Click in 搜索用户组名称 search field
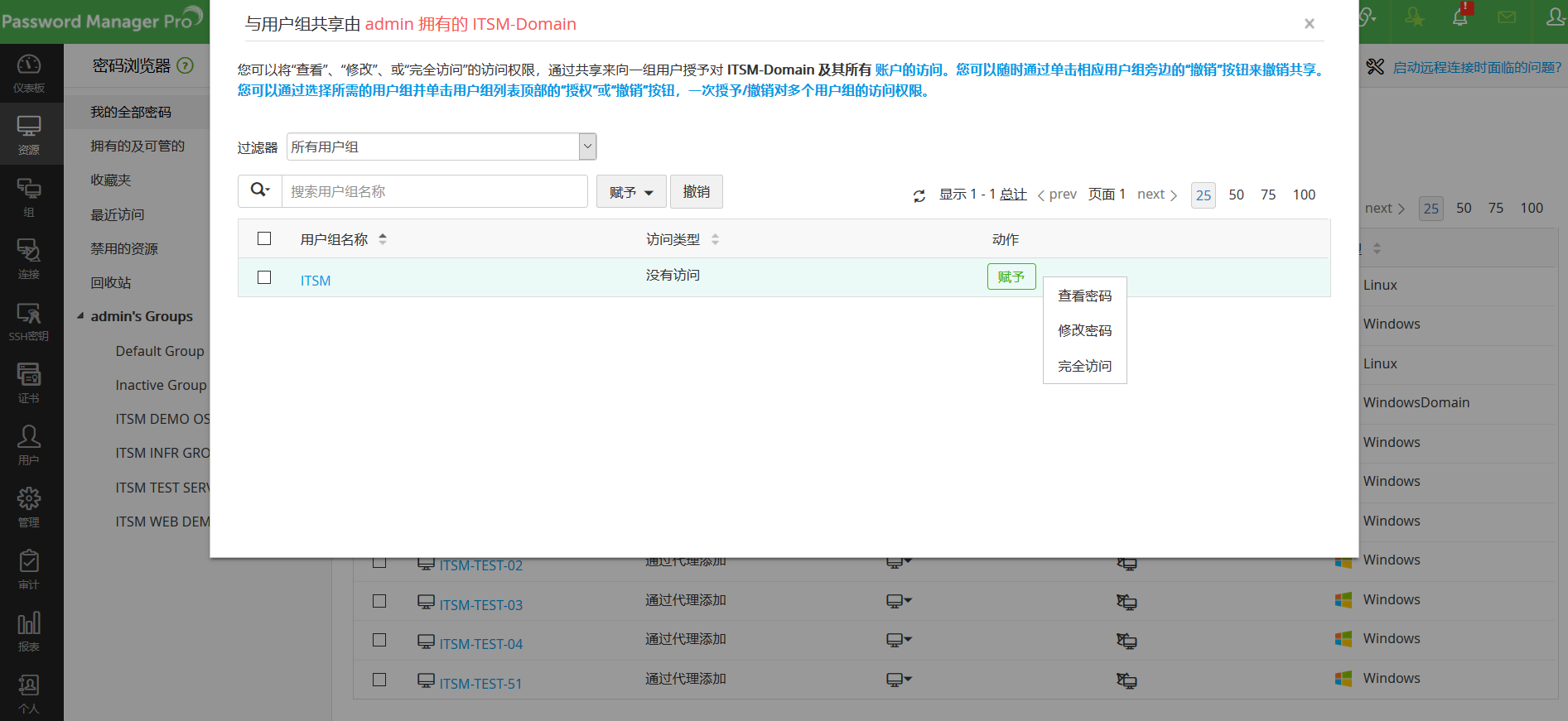This screenshot has width=1568, height=721. point(435,191)
